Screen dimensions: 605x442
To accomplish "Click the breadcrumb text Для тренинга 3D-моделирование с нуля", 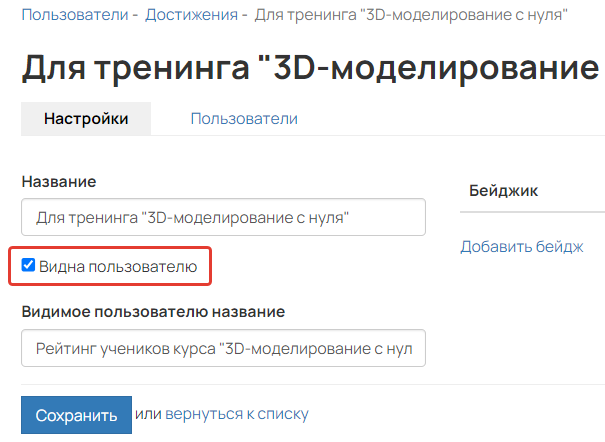I will tap(411, 15).
